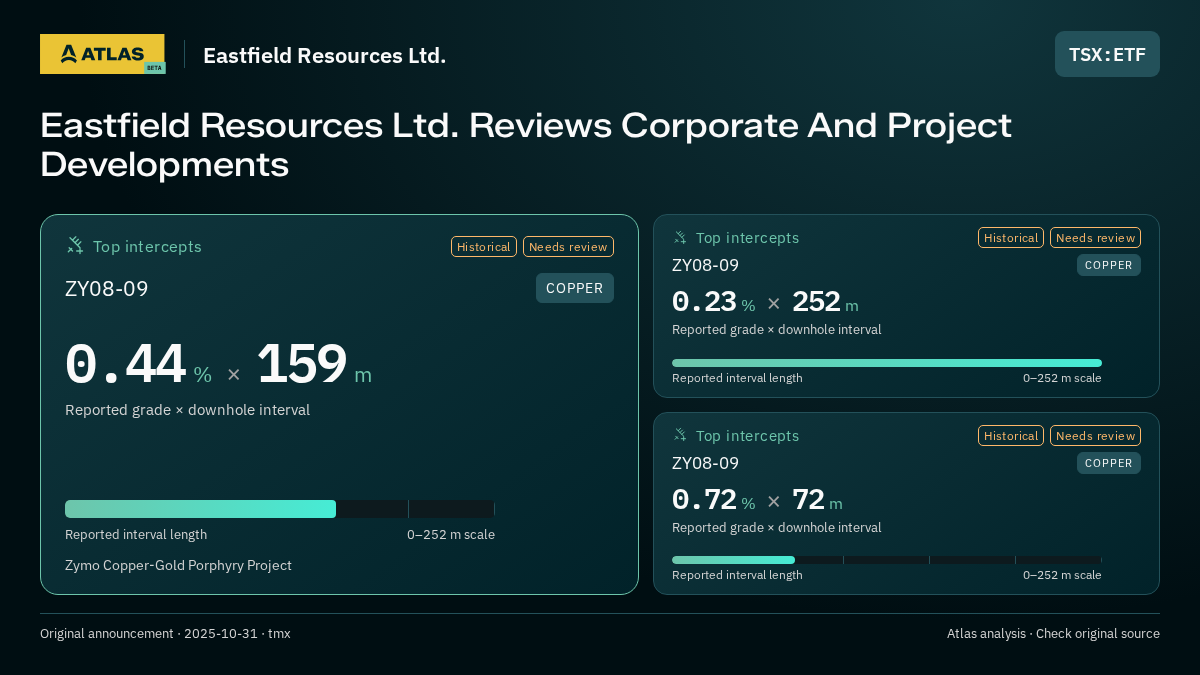Click the TSX:ETF ticker badge
Viewport: 1200px width, 675px height.
(1107, 54)
